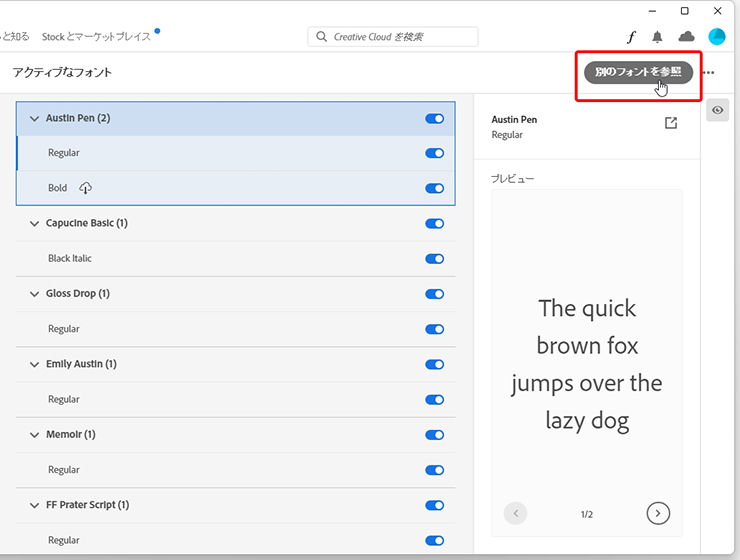Viewport: 740px width, 560px height.
Task: Click the three-dot more options icon
Action: (709, 73)
